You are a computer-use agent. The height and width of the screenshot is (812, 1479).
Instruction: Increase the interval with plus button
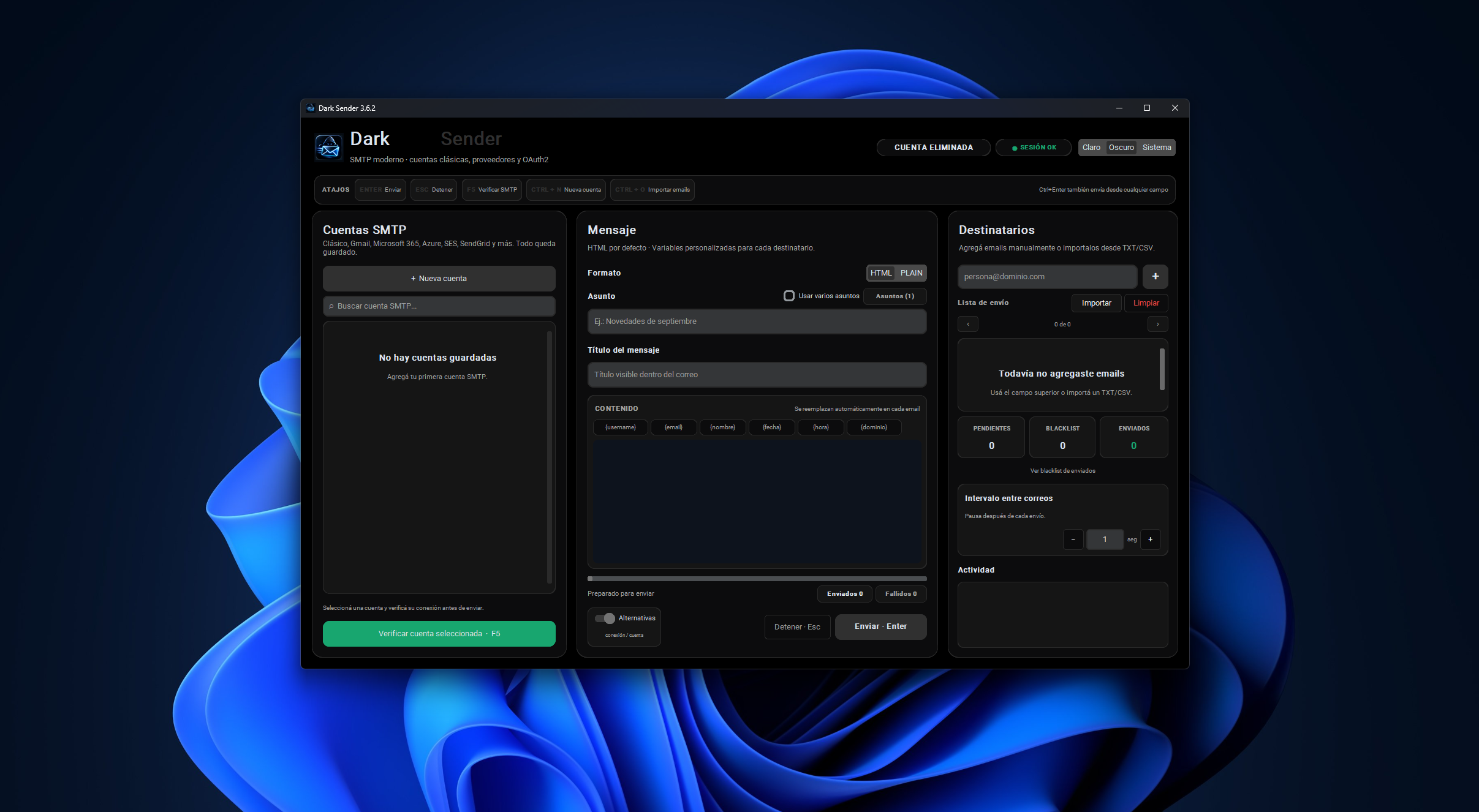pyautogui.click(x=1150, y=539)
